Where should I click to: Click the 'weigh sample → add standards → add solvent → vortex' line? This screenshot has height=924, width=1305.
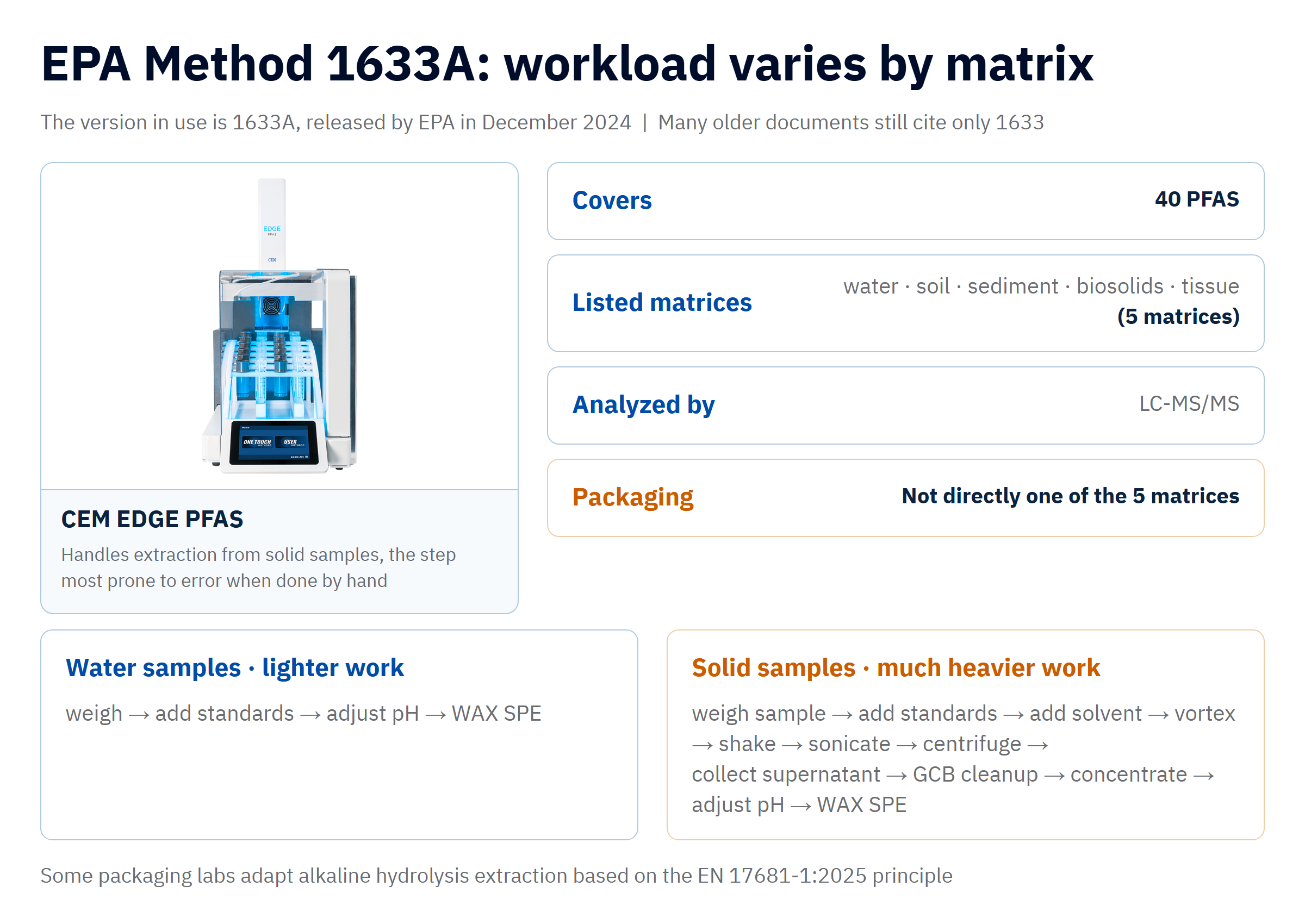[963, 714]
